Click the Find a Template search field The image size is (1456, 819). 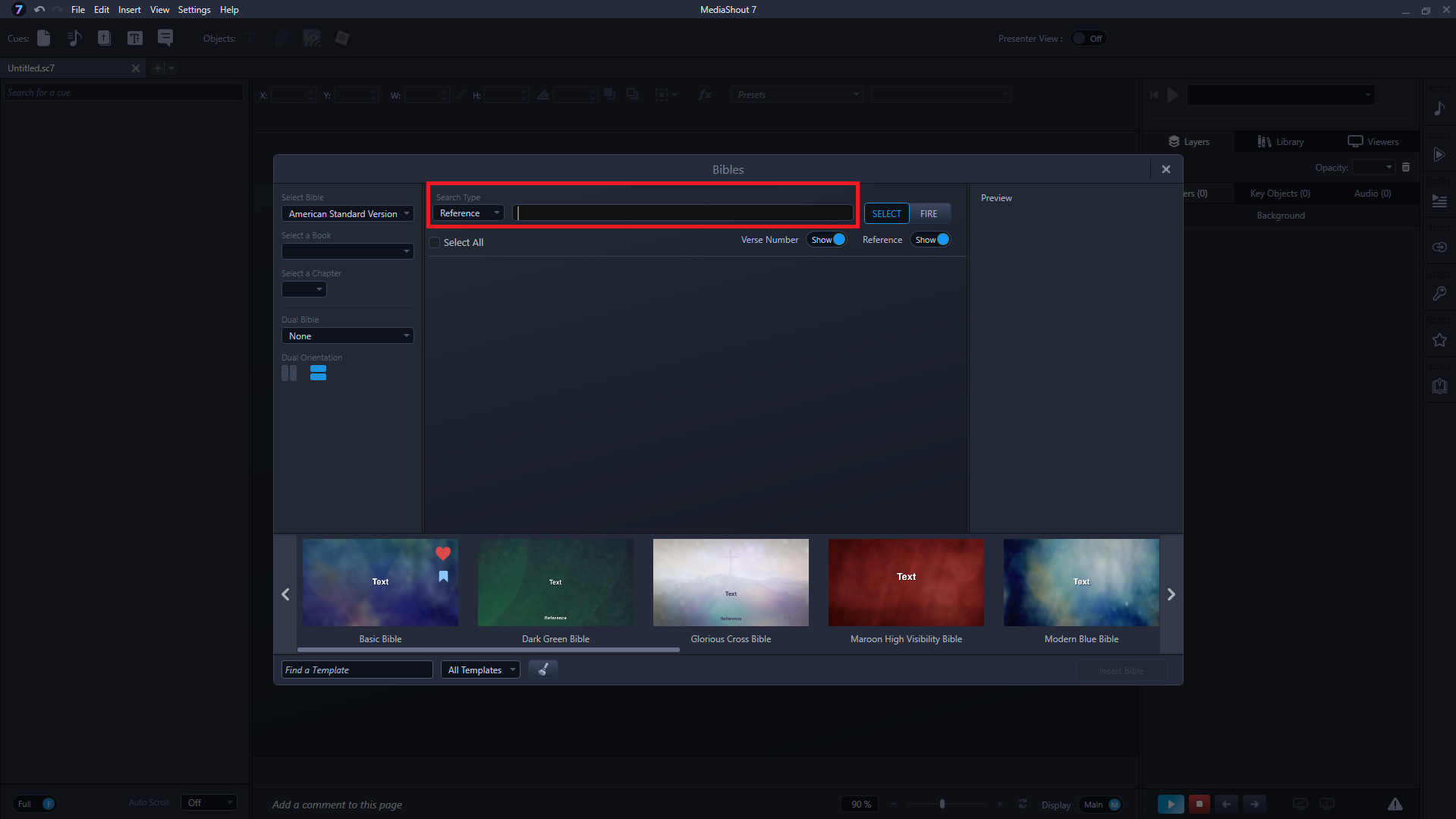click(357, 670)
